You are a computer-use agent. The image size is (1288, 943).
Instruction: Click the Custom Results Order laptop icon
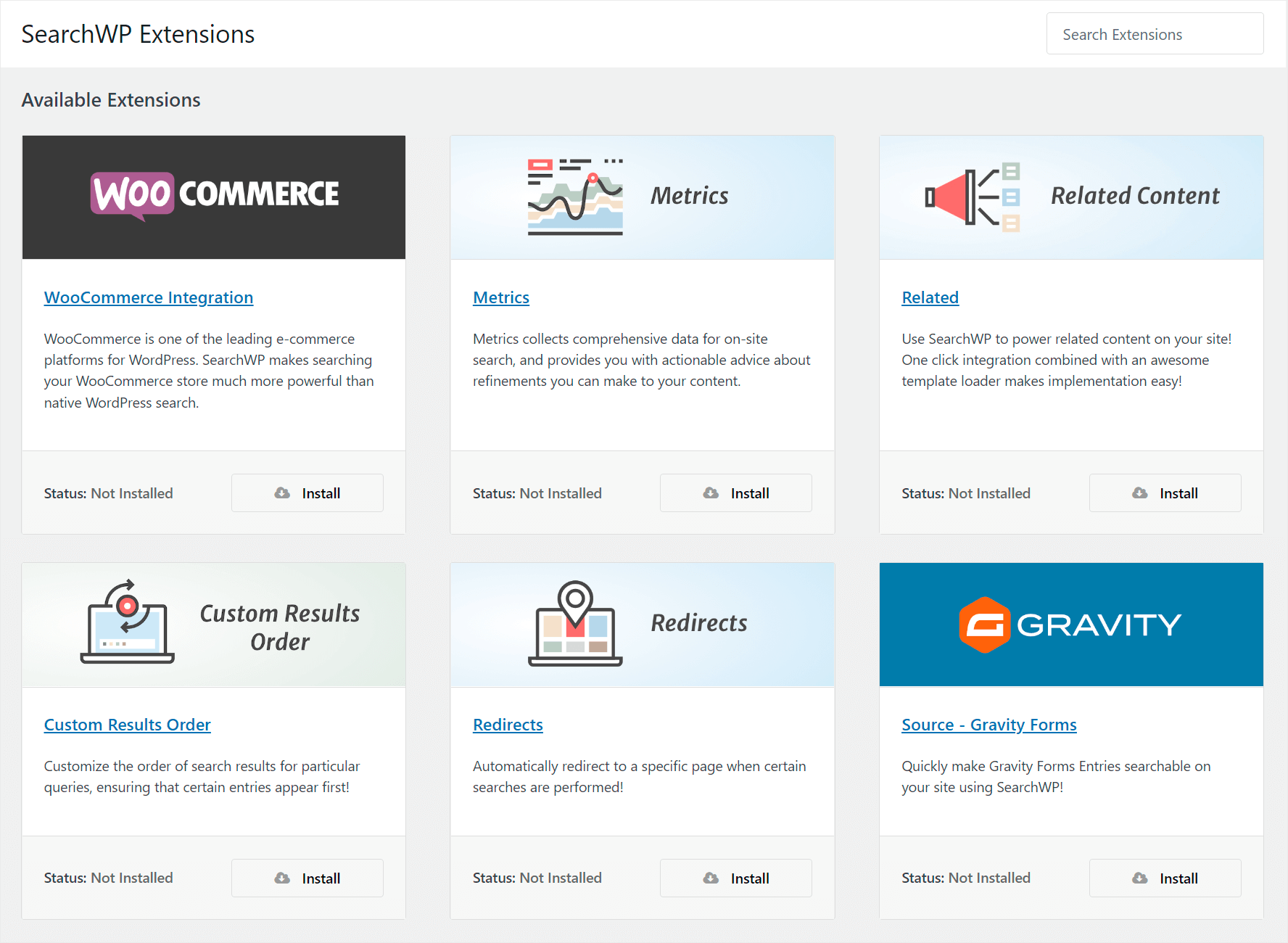128,622
